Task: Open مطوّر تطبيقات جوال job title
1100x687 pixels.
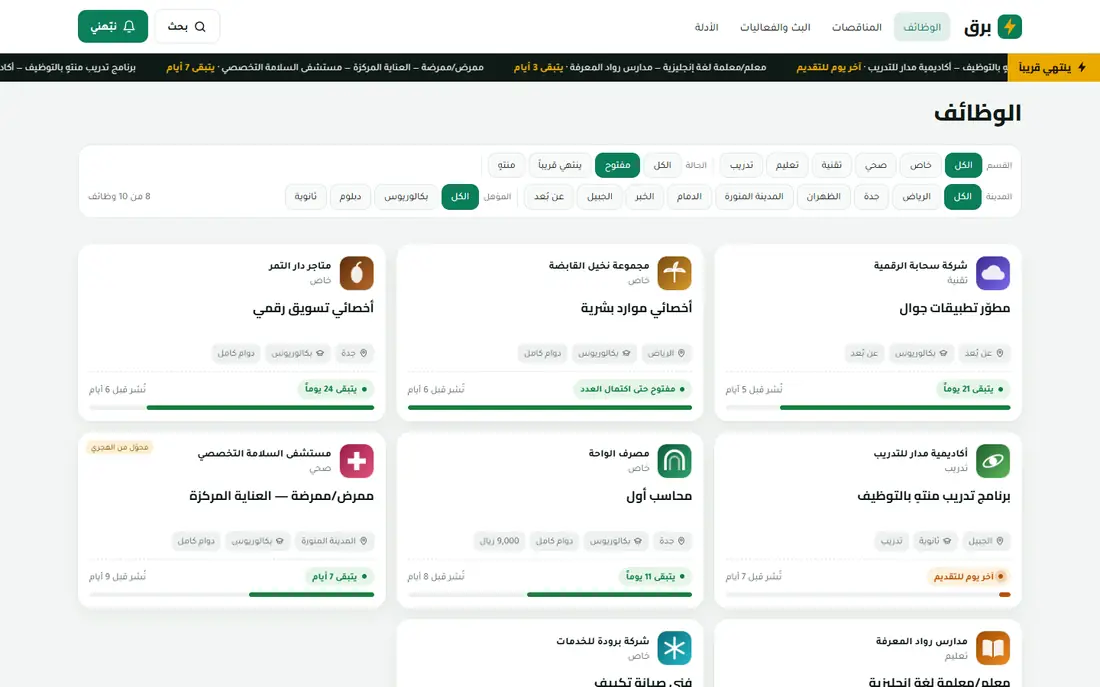Action: tap(954, 308)
